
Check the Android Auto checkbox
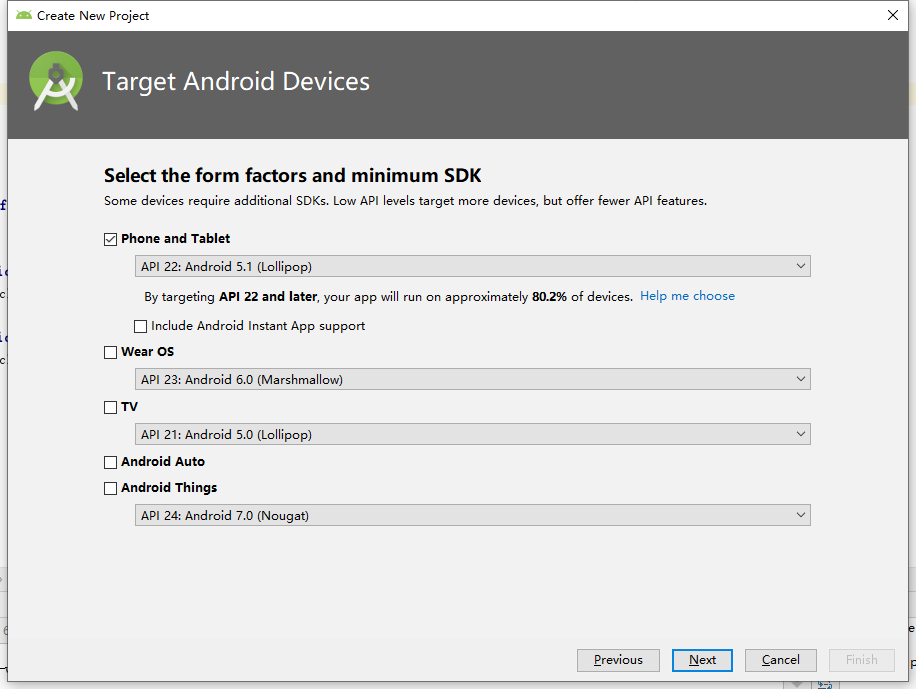[x=110, y=461]
